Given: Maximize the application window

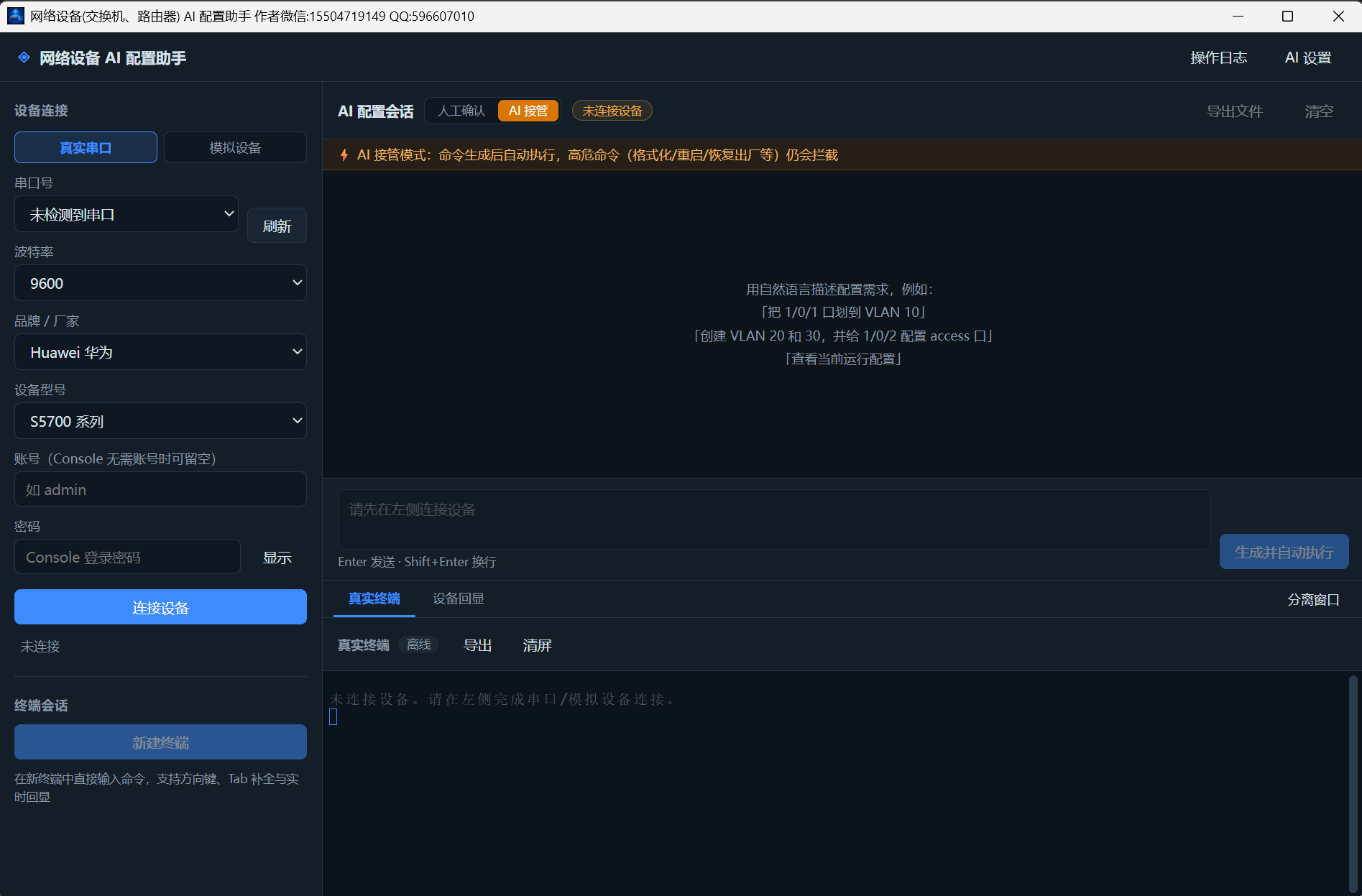Looking at the screenshot, I should (x=1287, y=16).
